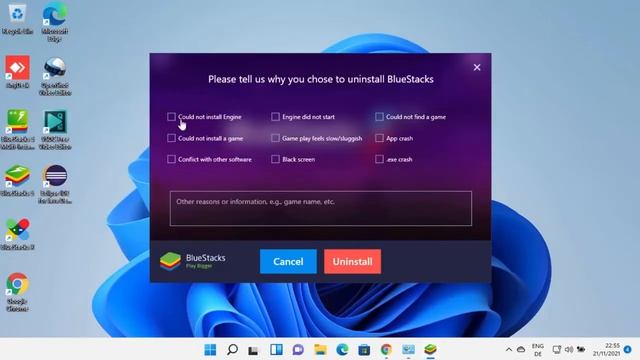Image resolution: width=640 pixels, height=360 pixels.
Task: Switch to BlueStacks in the taskbar
Action: tap(430, 350)
